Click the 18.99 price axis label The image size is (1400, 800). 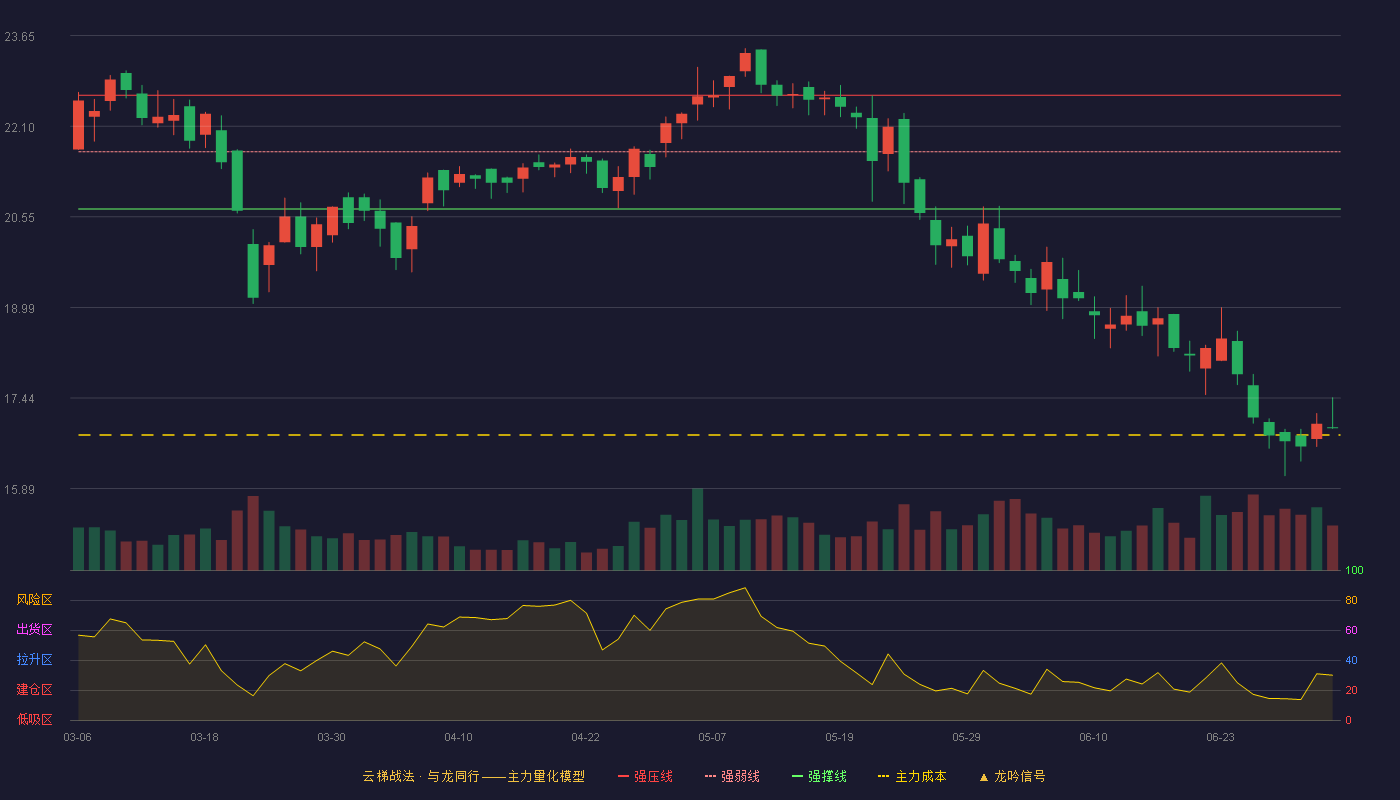pos(20,309)
